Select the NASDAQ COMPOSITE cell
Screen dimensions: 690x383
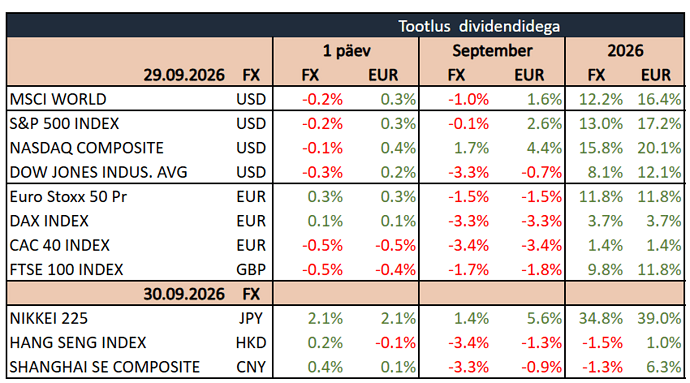(x=87, y=148)
